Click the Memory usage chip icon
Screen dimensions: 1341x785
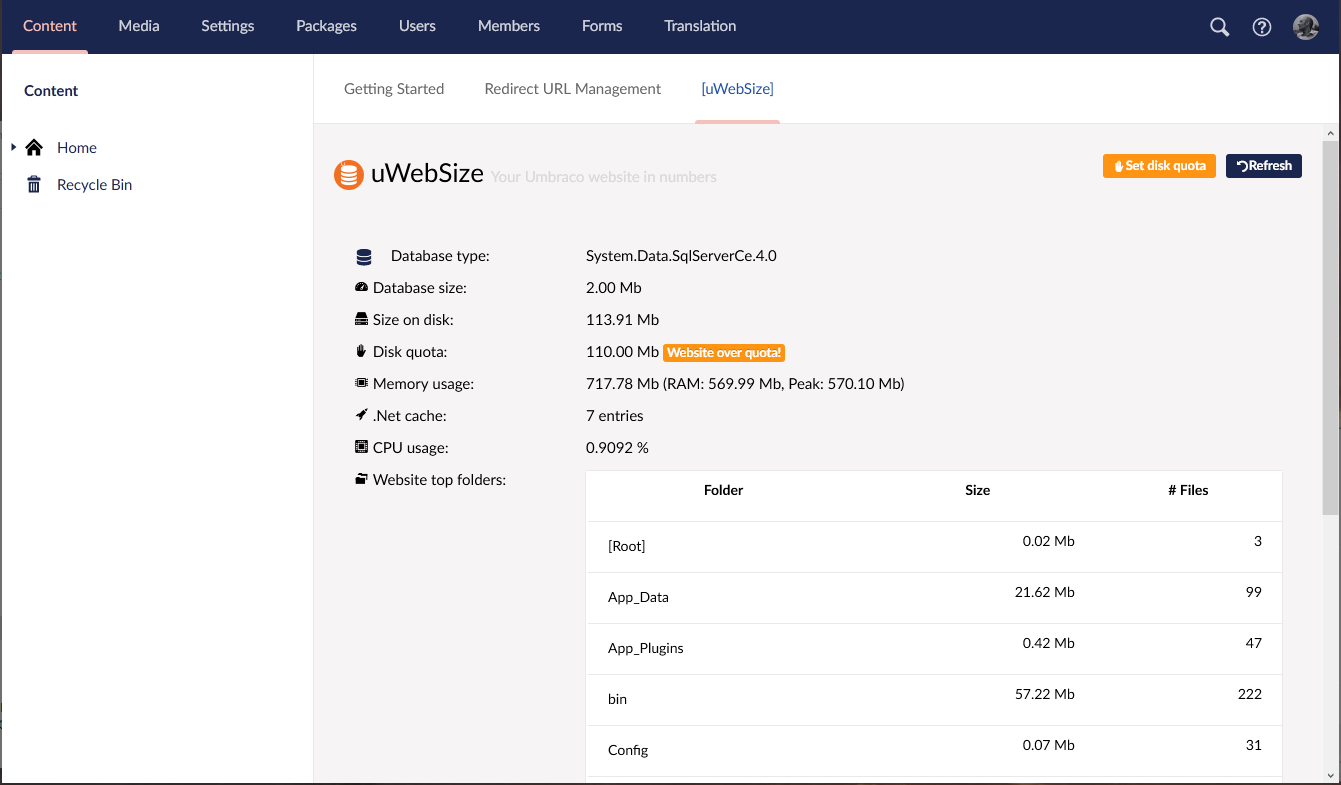[x=362, y=384]
